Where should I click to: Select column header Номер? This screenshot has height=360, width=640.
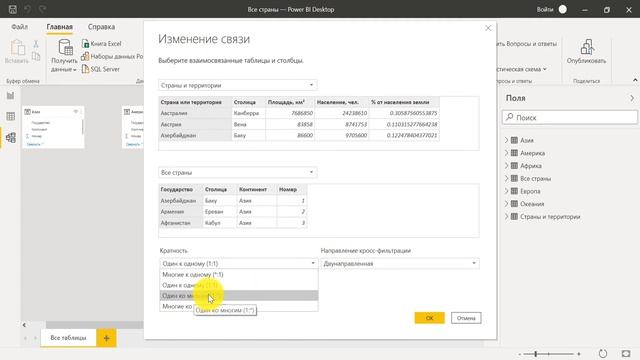click(x=292, y=189)
